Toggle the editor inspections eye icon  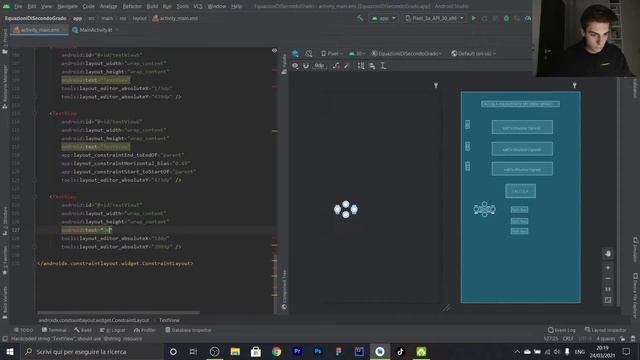[x=274, y=51]
